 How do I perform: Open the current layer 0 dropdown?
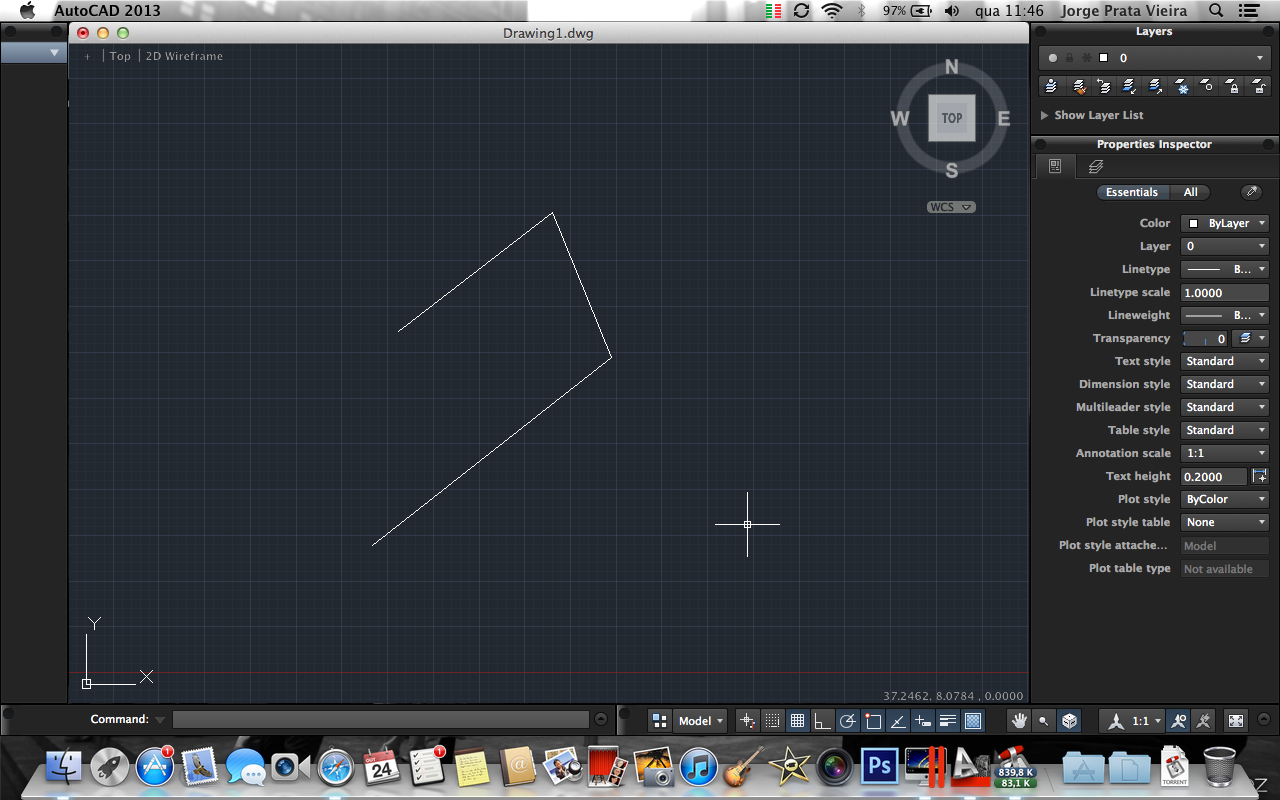point(1154,58)
